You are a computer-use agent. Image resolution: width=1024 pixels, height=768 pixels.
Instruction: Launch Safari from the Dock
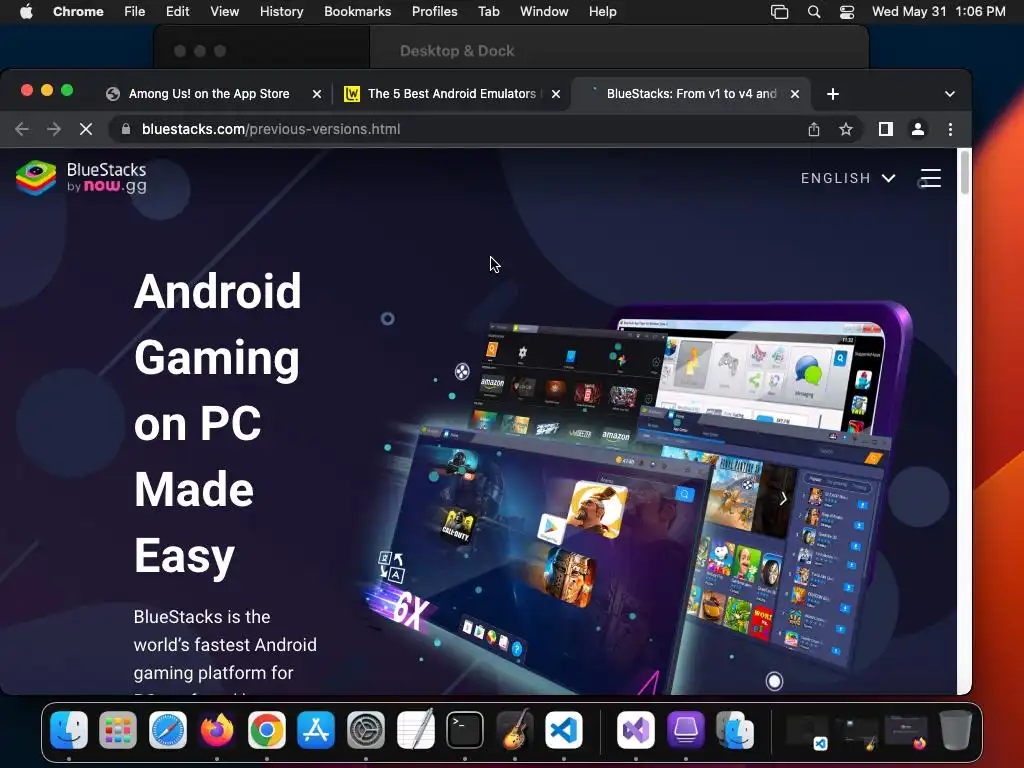(x=168, y=730)
